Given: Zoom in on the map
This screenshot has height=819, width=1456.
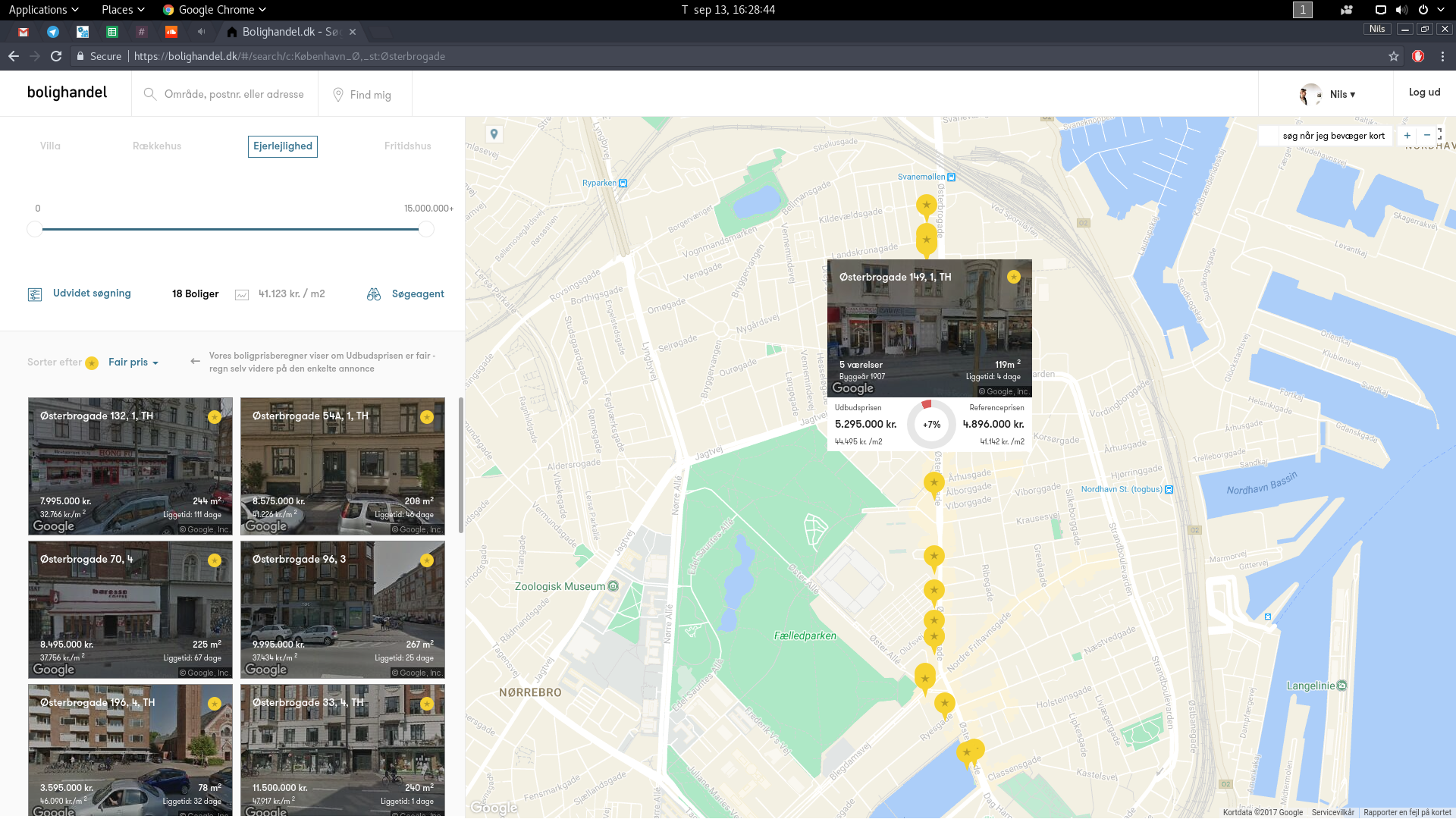Looking at the screenshot, I should [x=1407, y=135].
